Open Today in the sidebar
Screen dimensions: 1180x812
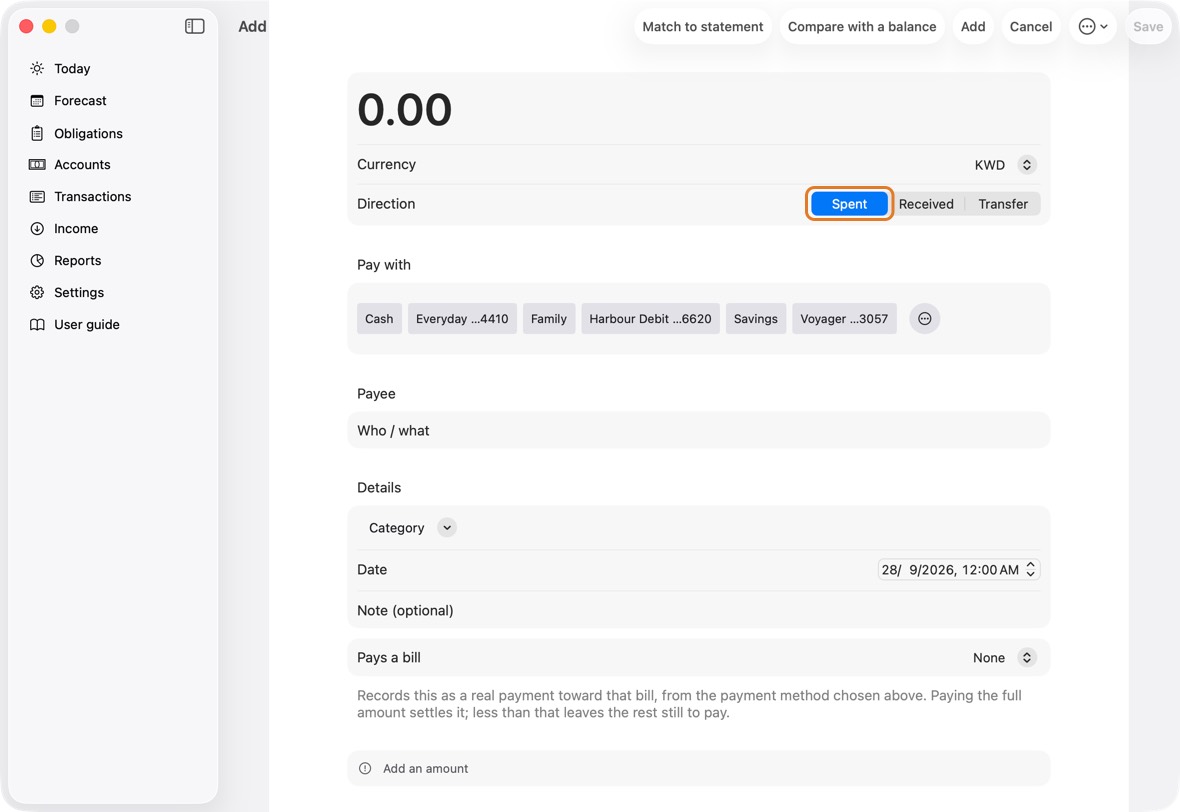tap(72, 68)
